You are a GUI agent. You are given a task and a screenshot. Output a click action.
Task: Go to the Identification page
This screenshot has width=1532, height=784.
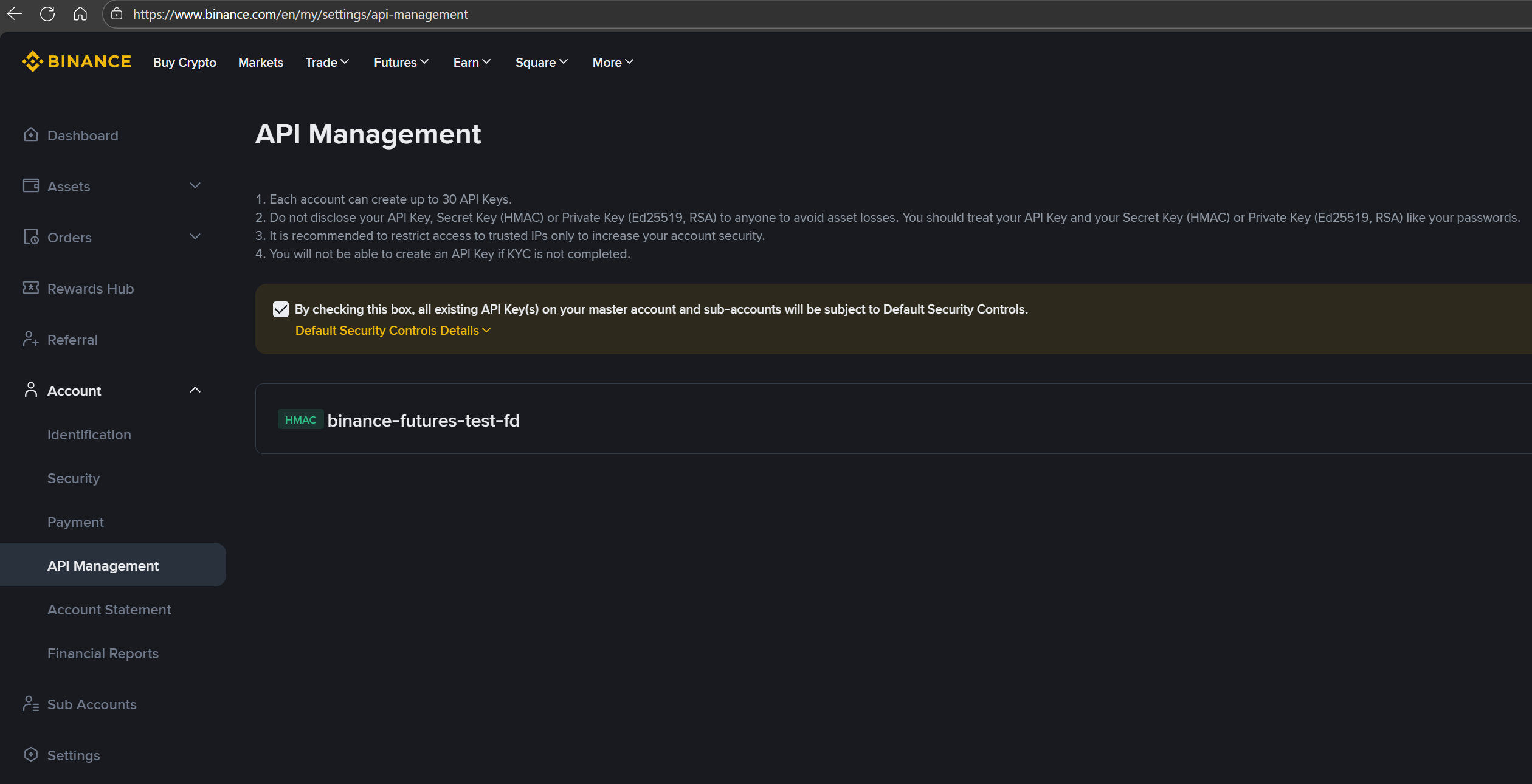pyautogui.click(x=89, y=434)
